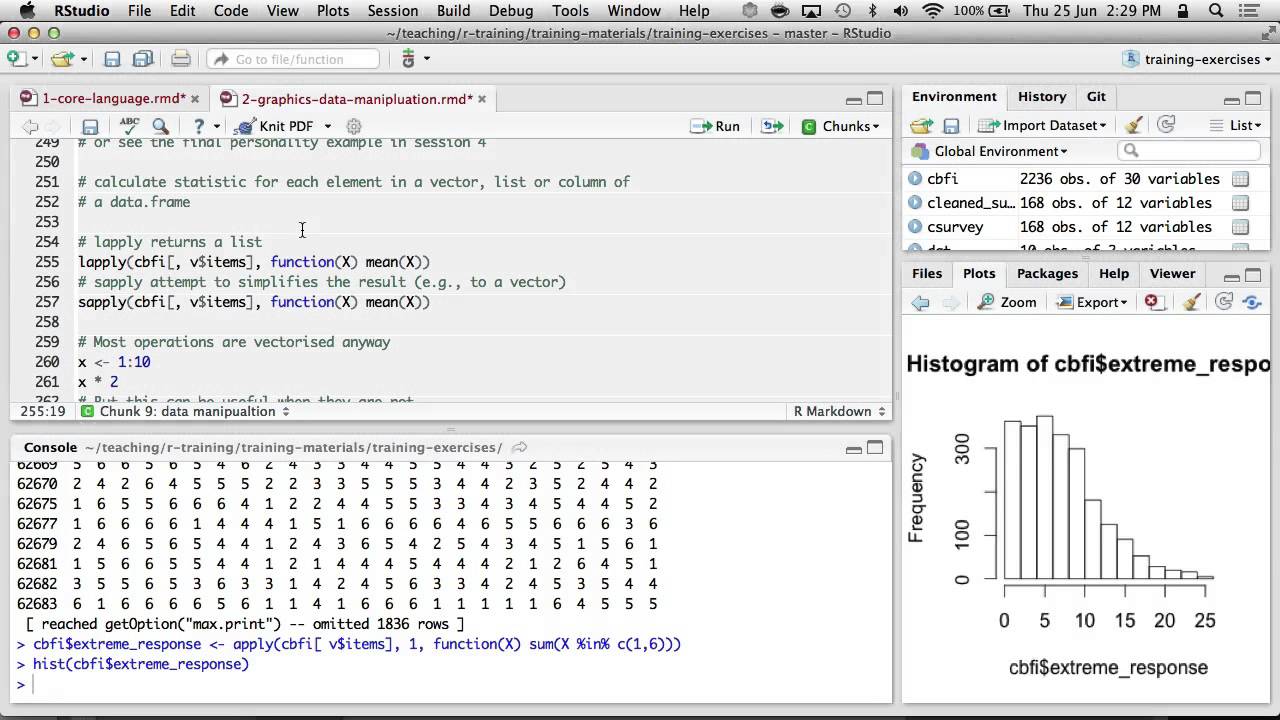Switch to Git tab

point(1096,97)
